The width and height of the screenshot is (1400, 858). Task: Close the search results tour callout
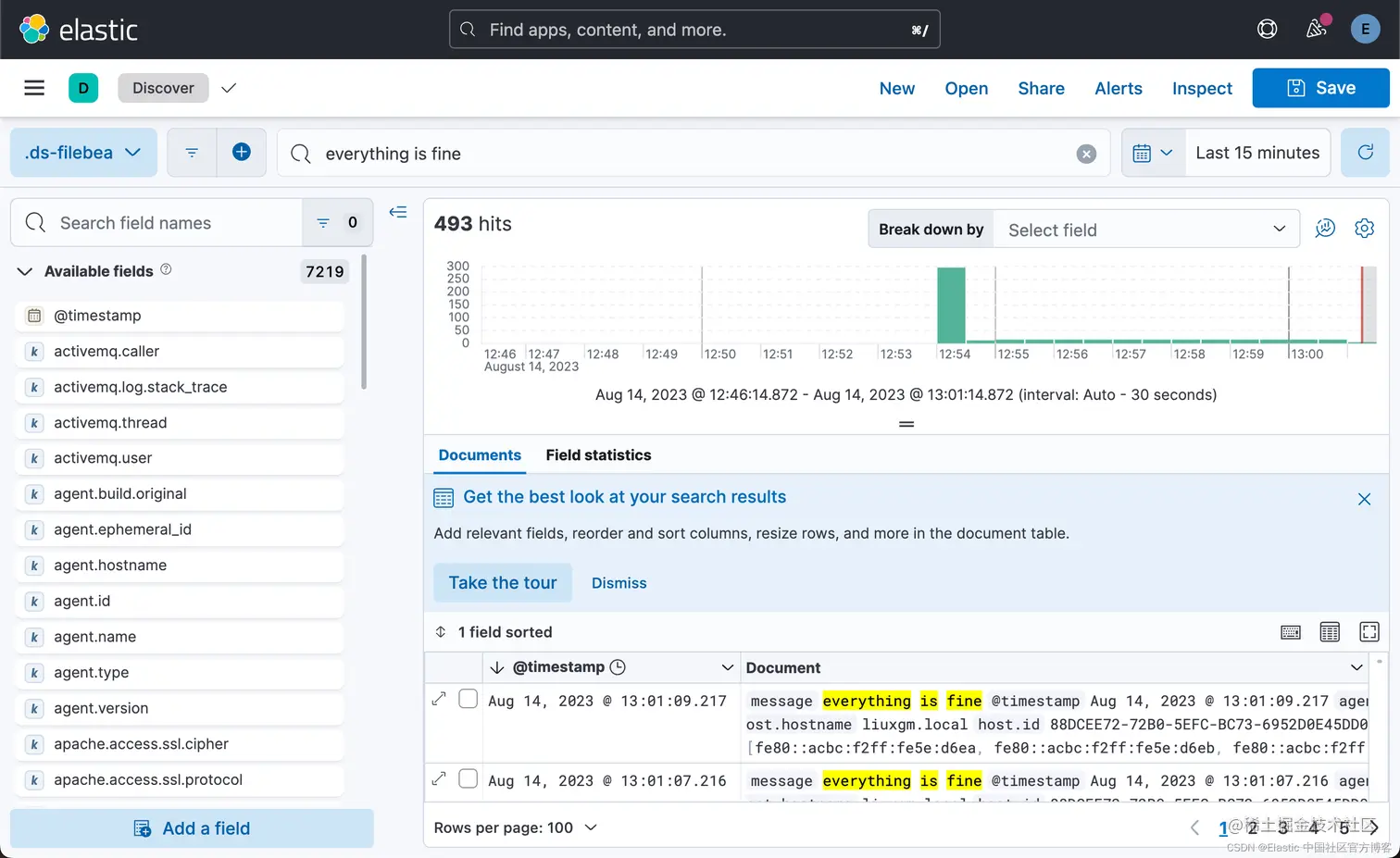tap(1364, 499)
